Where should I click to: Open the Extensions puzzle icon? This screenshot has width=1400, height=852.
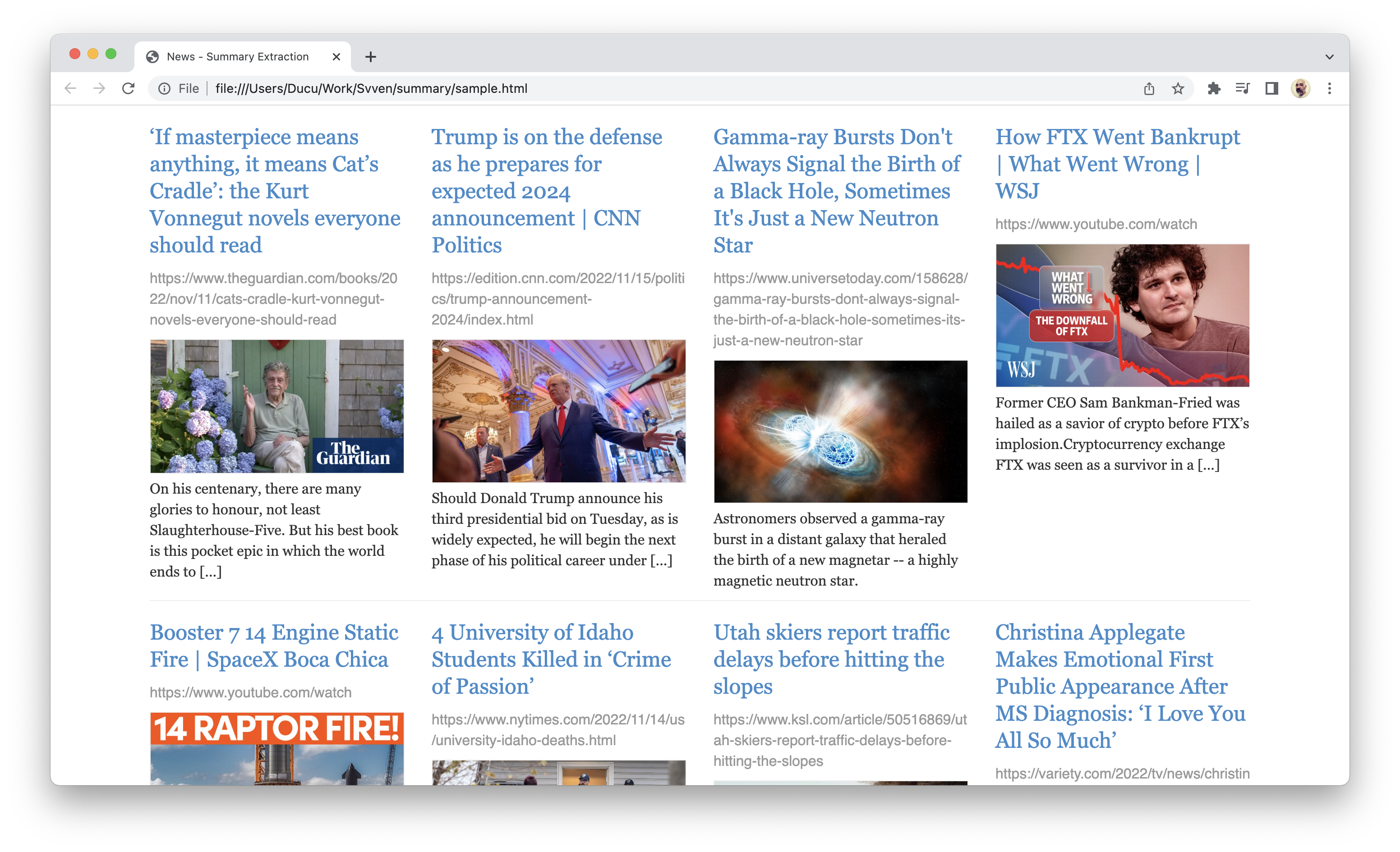(1214, 89)
